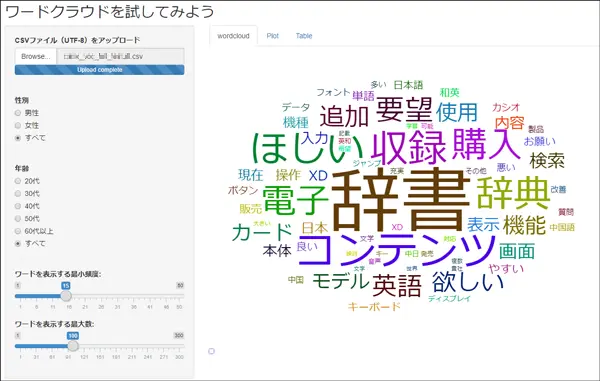Screen dimensions: 600x381
Task: Click the word 日本 in the cloud
Action: pyautogui.click(x=315, y=228)
